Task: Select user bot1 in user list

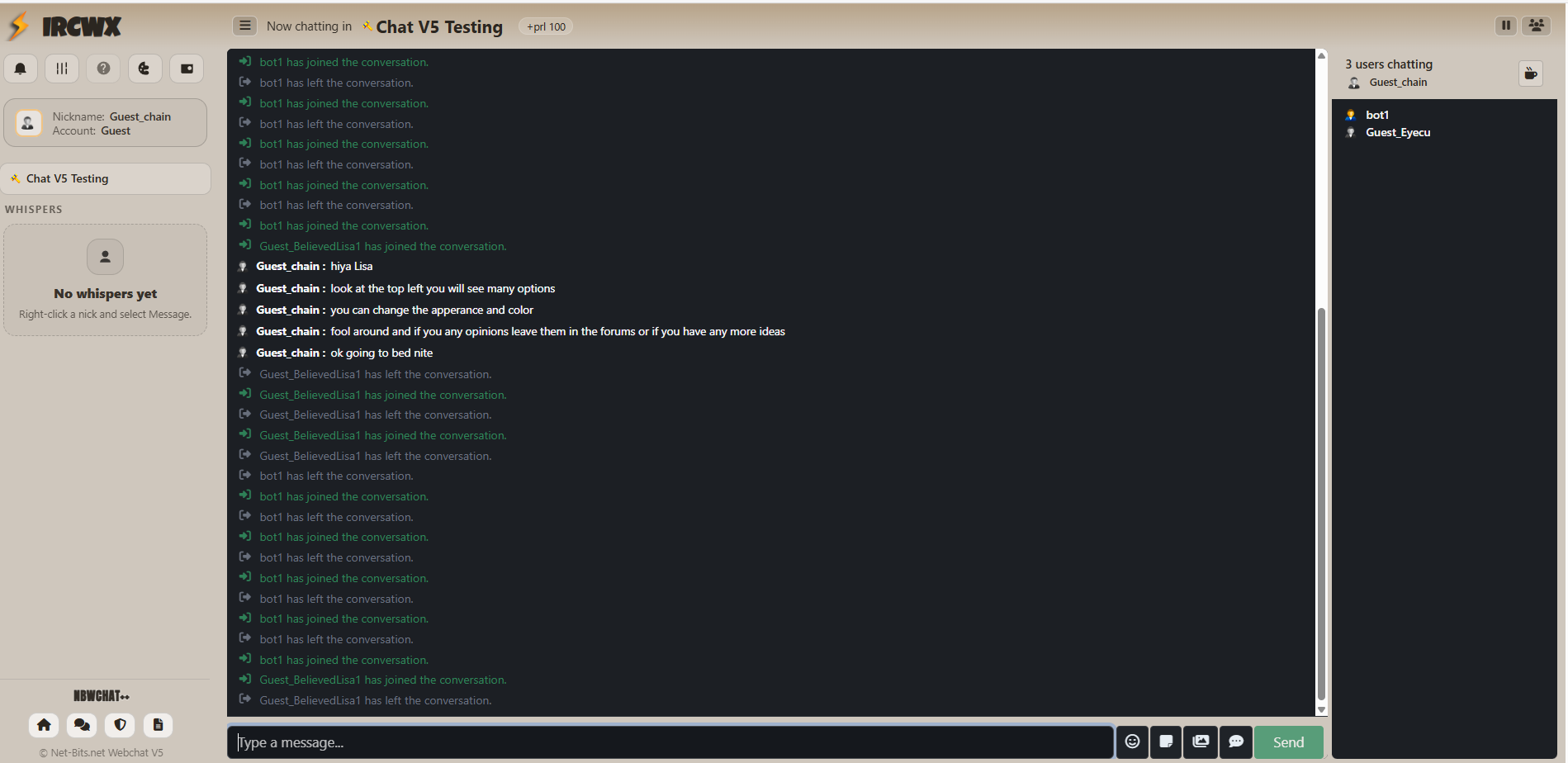Action: 1376,115
